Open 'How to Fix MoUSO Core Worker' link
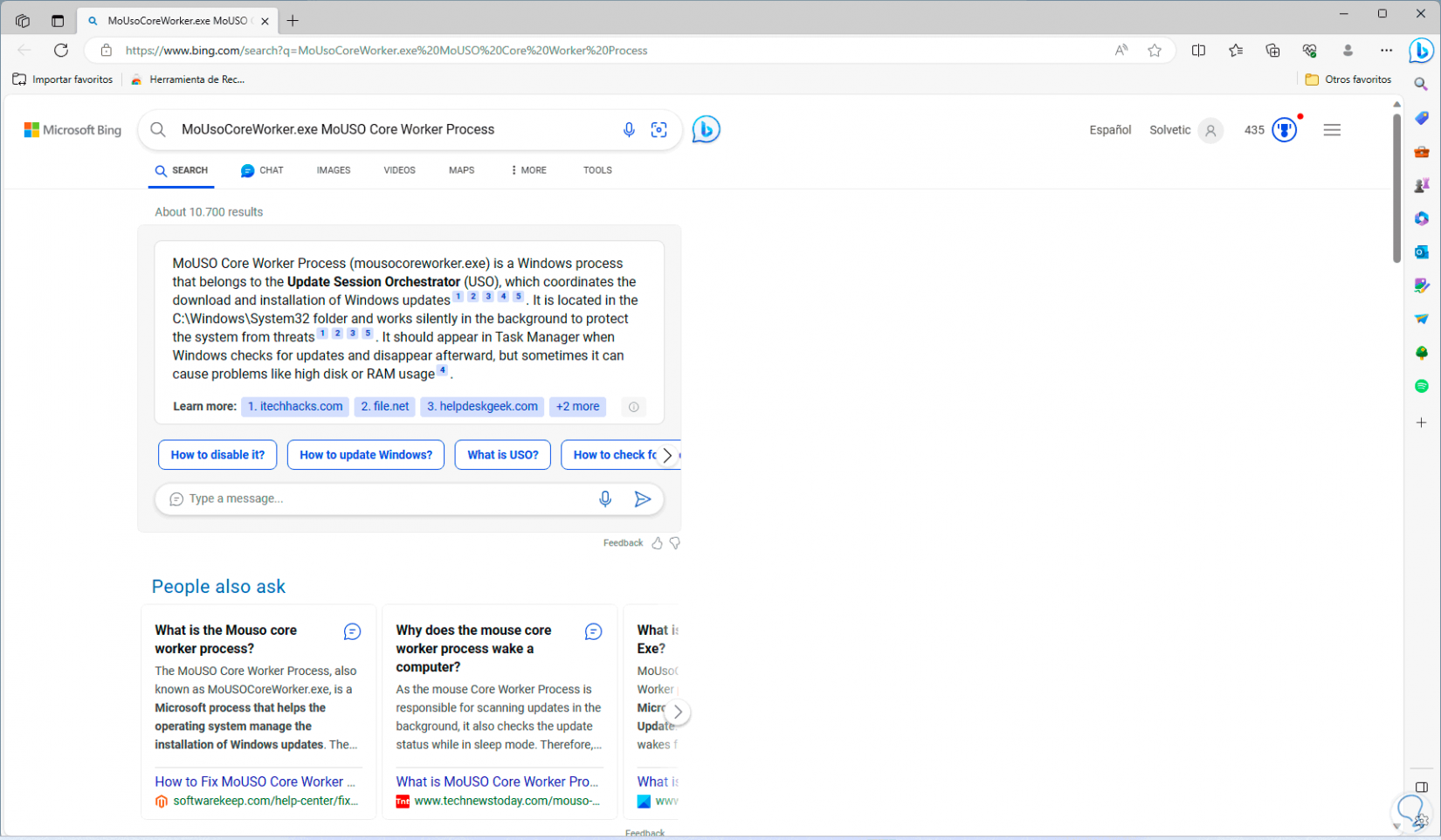Viewport: 1441px width, 840px height. [255, 781]
